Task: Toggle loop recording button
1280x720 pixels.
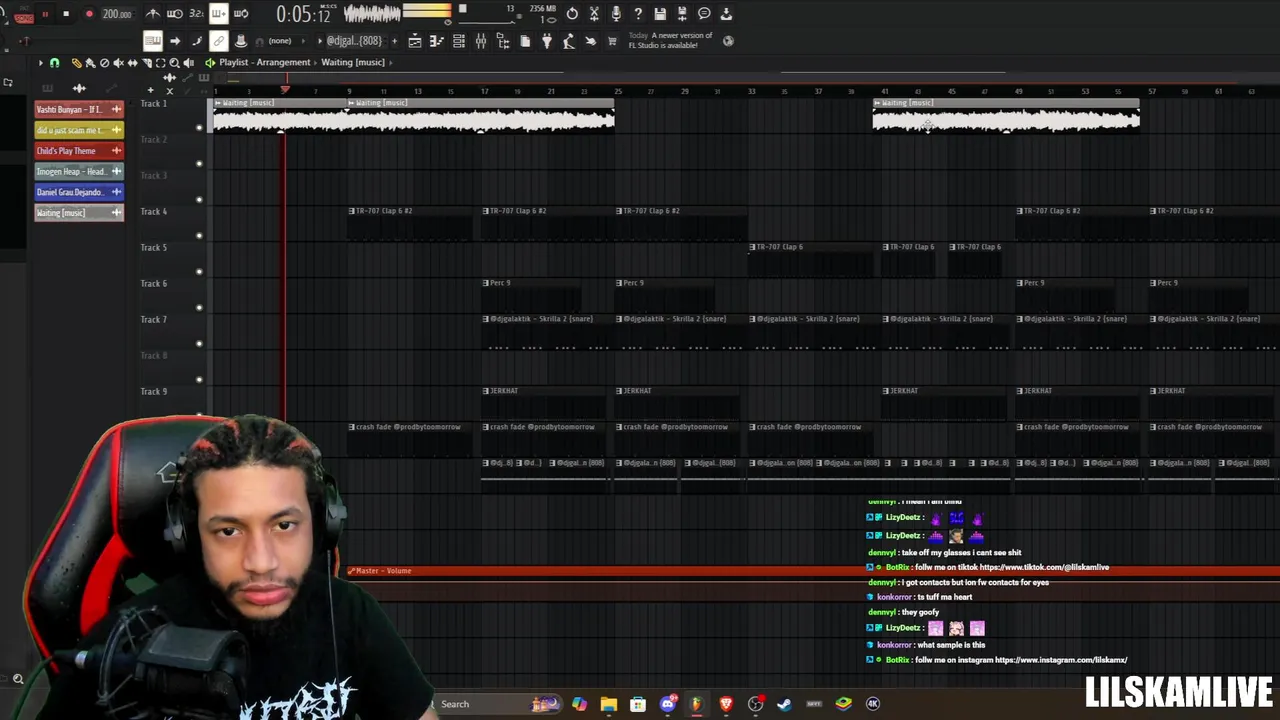Action: (x=241, y=14)
